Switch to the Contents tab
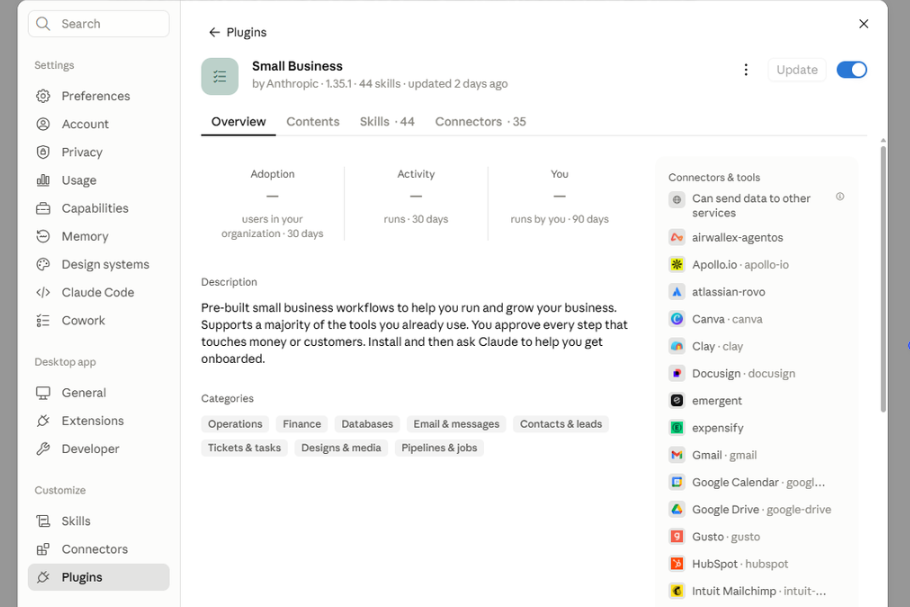This screenshot has height=607, width=910. pyautogui.click(x=313, y=122)
